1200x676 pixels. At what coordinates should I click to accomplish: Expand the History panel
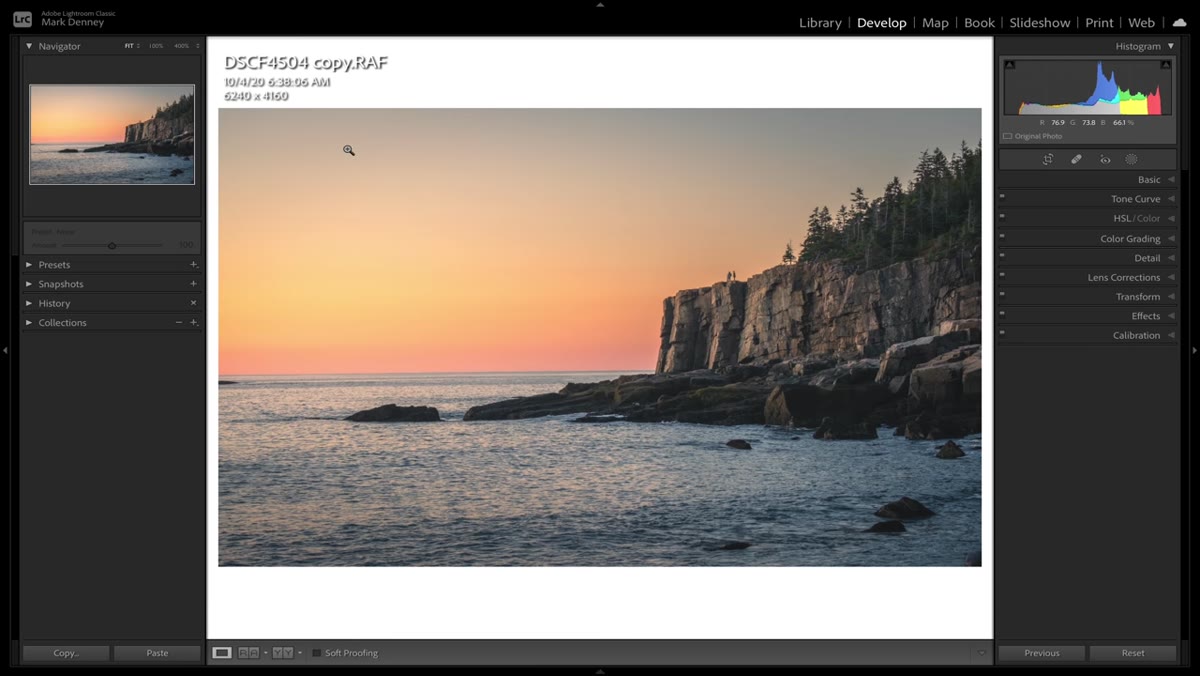coord(29,303)
